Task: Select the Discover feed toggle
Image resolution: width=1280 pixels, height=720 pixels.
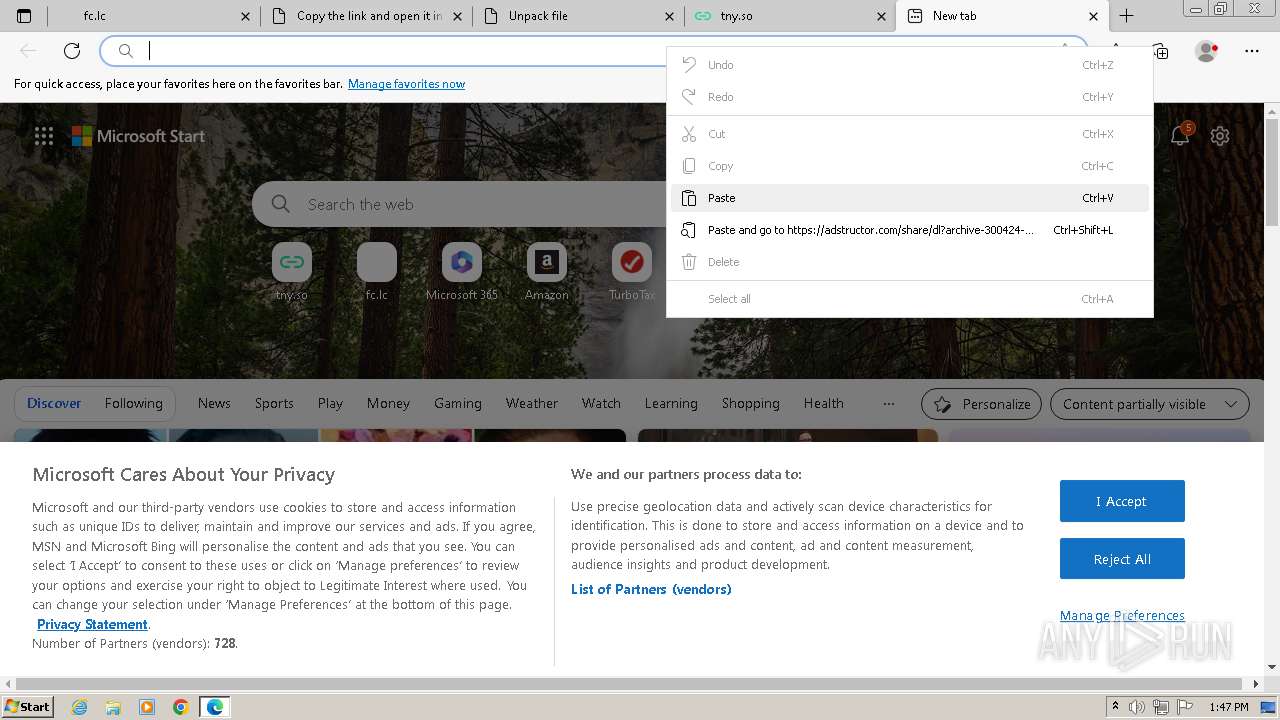Action: 54,403
